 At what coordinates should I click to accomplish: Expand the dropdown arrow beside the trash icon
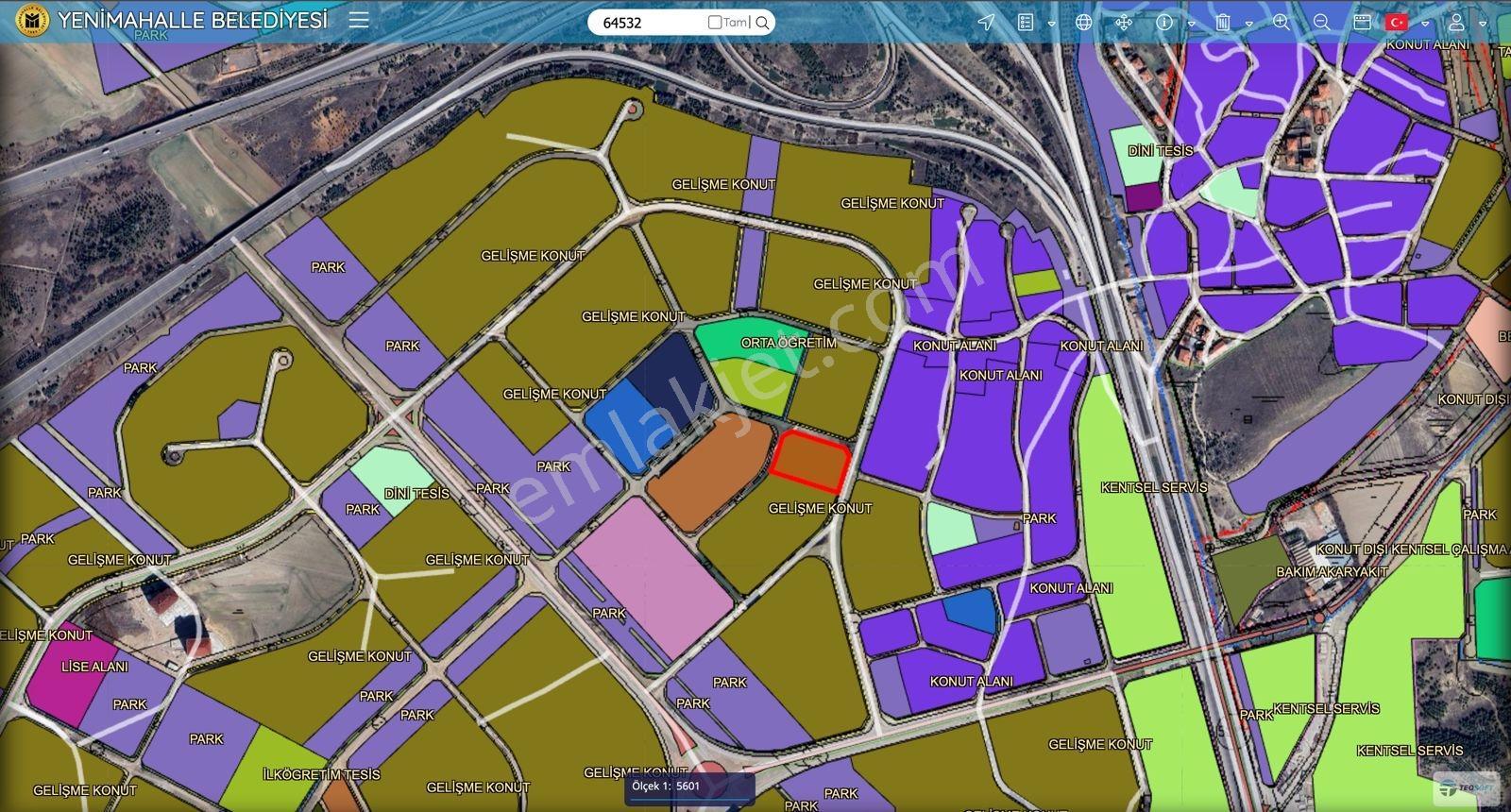click(1249, 25)
